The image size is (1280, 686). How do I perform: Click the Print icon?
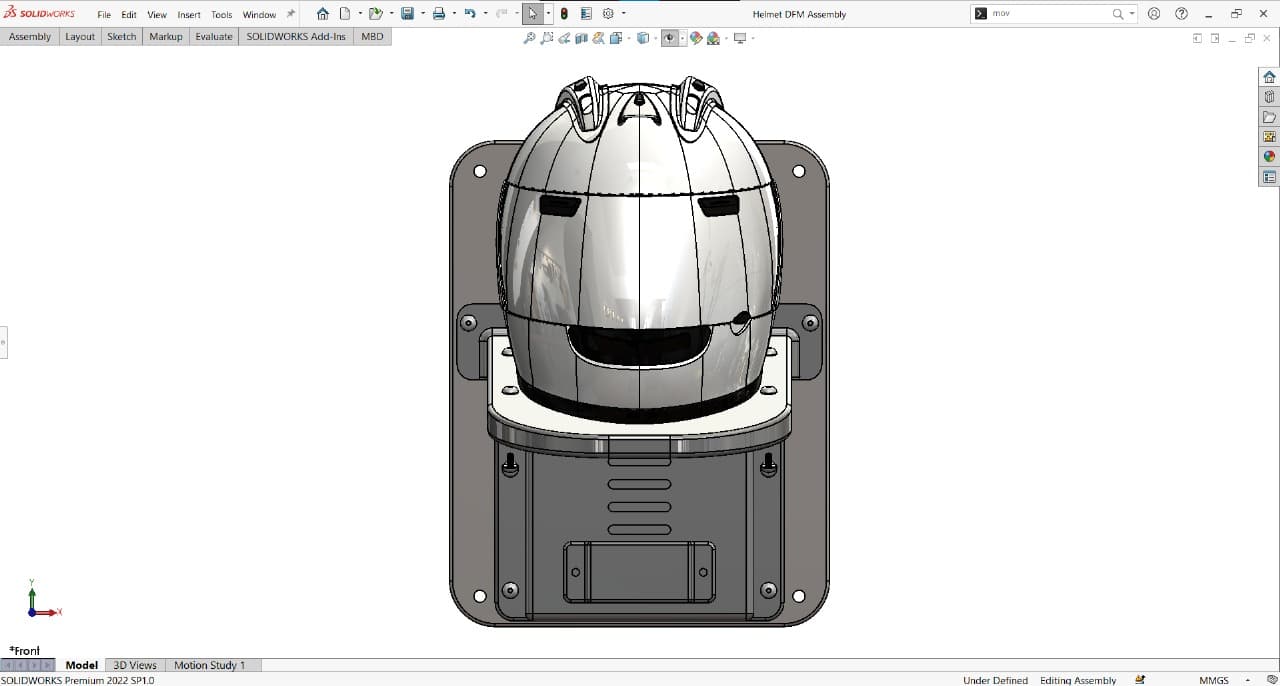click(x=438, y=14)
